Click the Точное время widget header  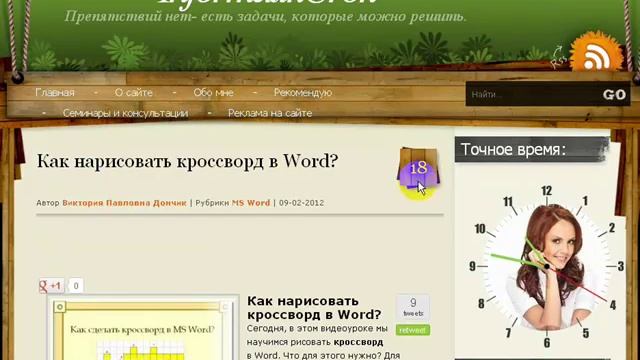(x=531, y=149)
